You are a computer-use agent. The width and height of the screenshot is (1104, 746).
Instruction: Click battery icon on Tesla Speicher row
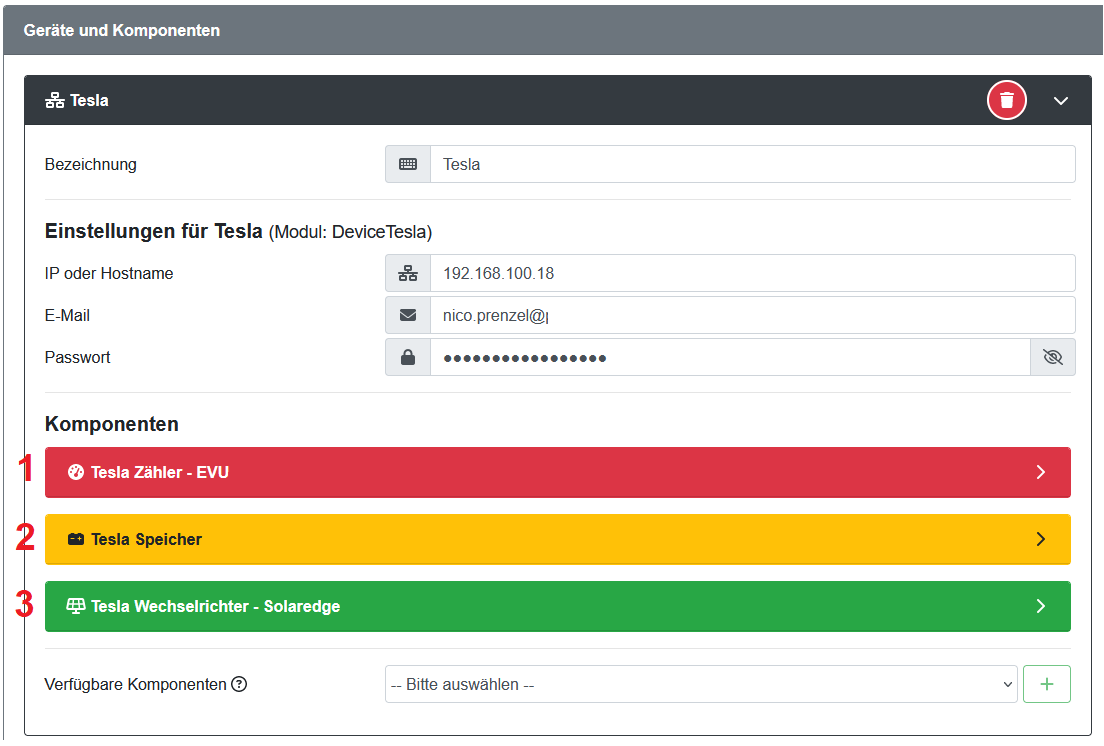click(x=75, y=539)
